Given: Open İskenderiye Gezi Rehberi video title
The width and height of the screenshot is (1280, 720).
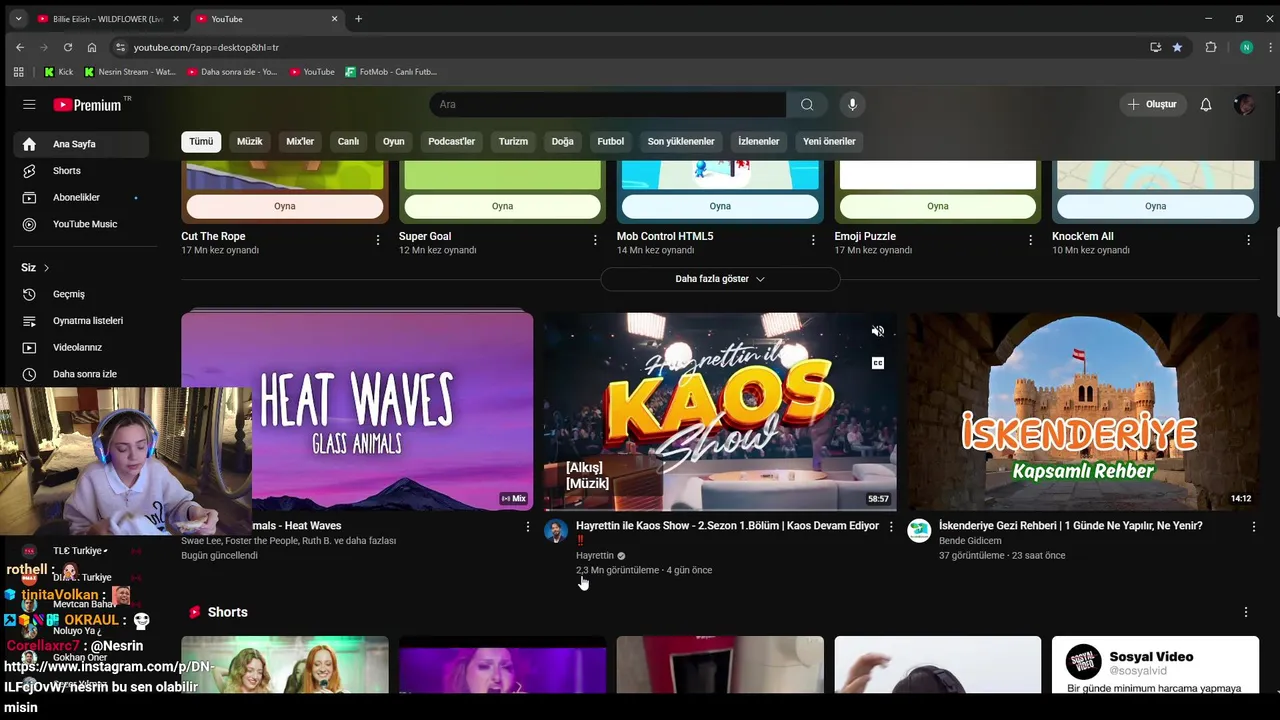Looking at the screenshot, I should [x=1071, y=526].
